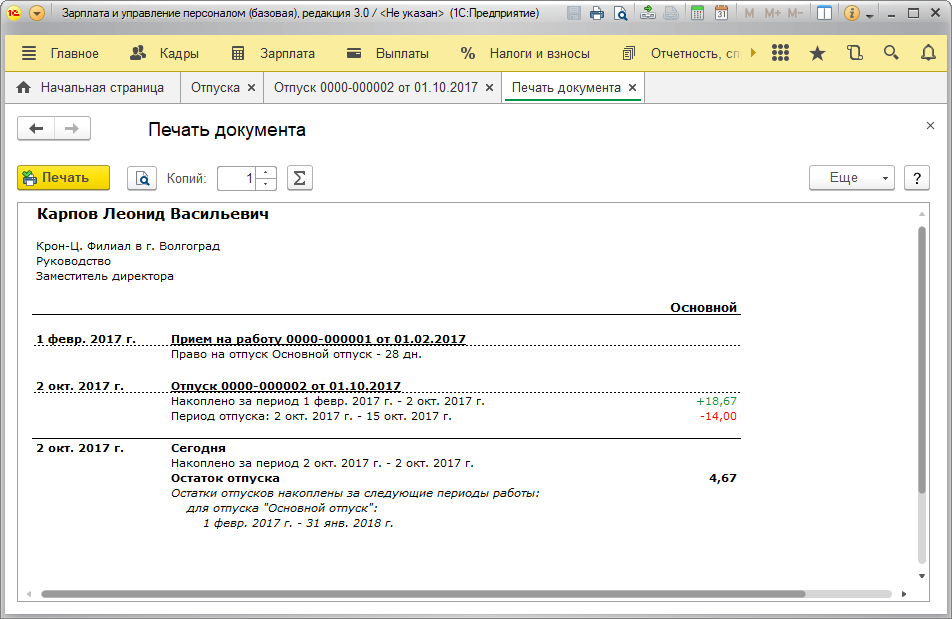
Task: Open link Отпуск 0000-000002 от 01.10.2017
Action: click(x=286, y=386)
